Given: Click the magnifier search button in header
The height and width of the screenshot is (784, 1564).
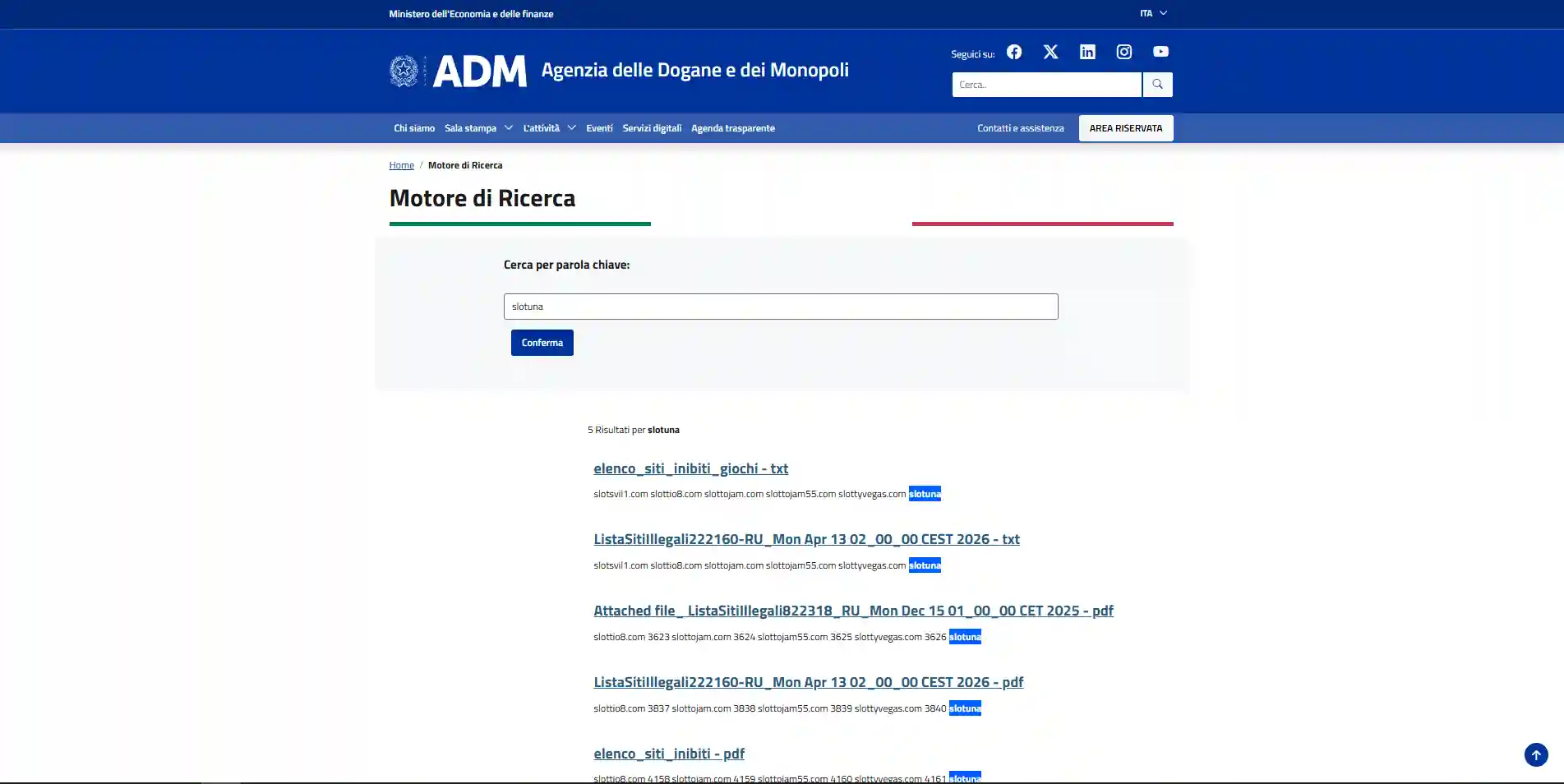Looking at the screenshot, I should tap(1157, 85).
